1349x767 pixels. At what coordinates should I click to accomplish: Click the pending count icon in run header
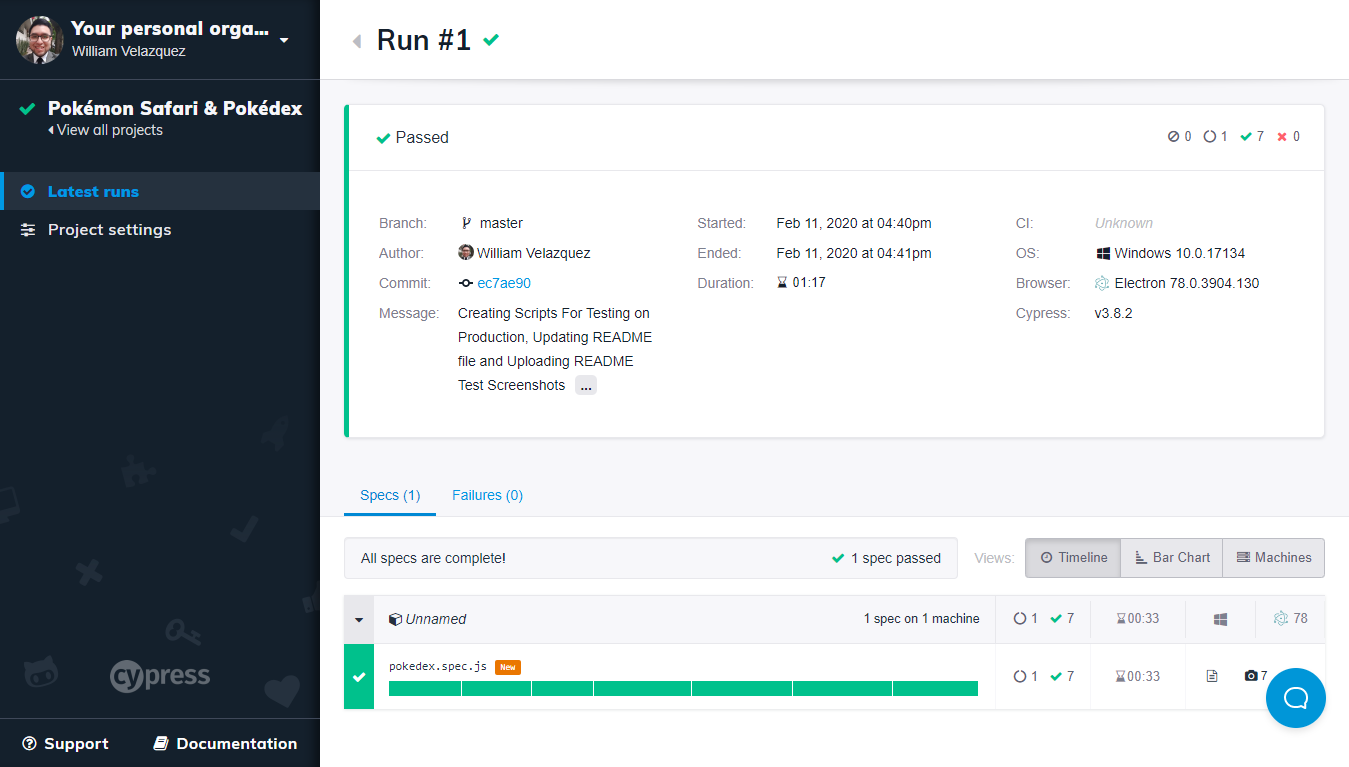point(1209,137)
